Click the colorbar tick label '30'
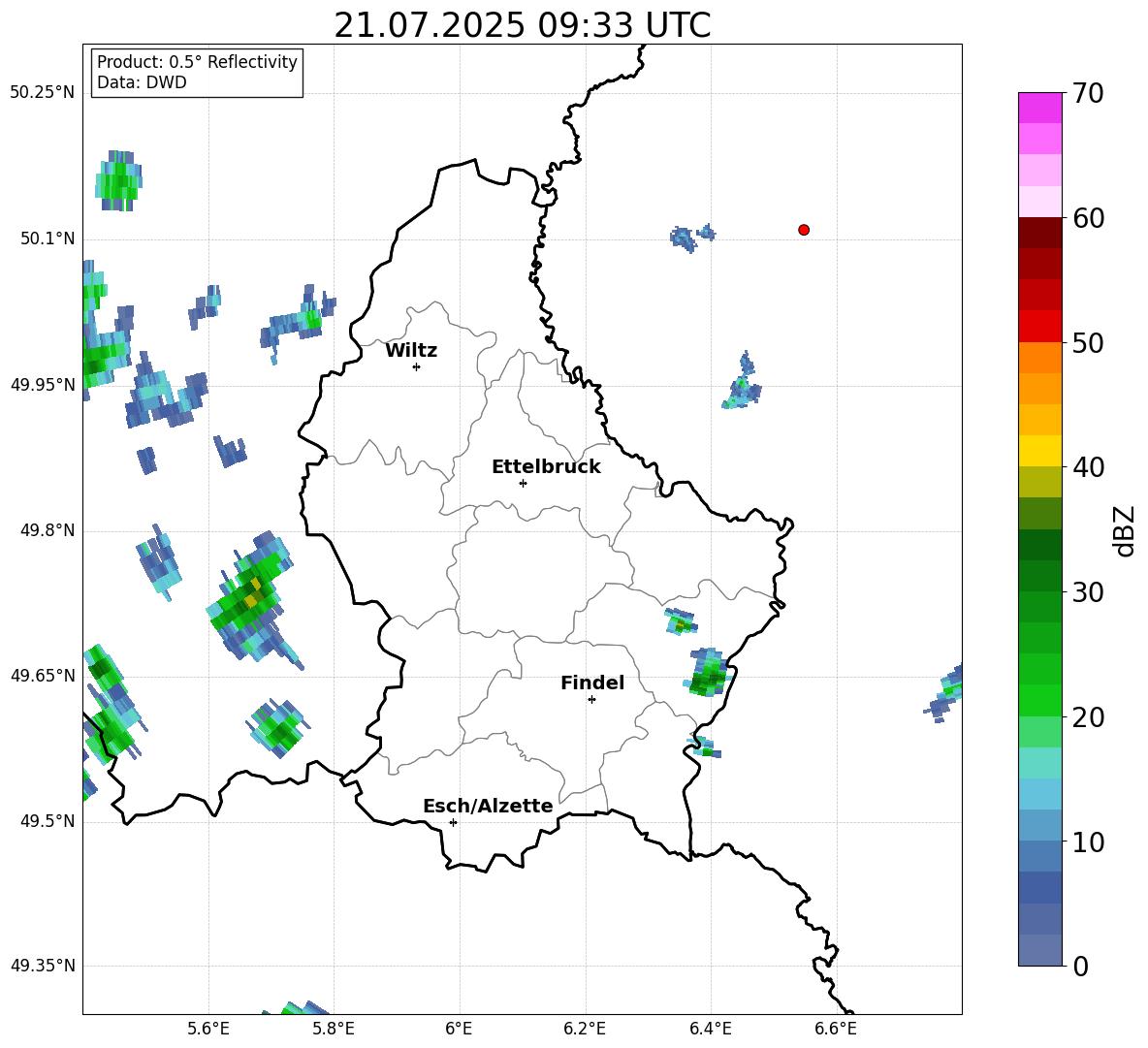 [x=1088, y=592]
